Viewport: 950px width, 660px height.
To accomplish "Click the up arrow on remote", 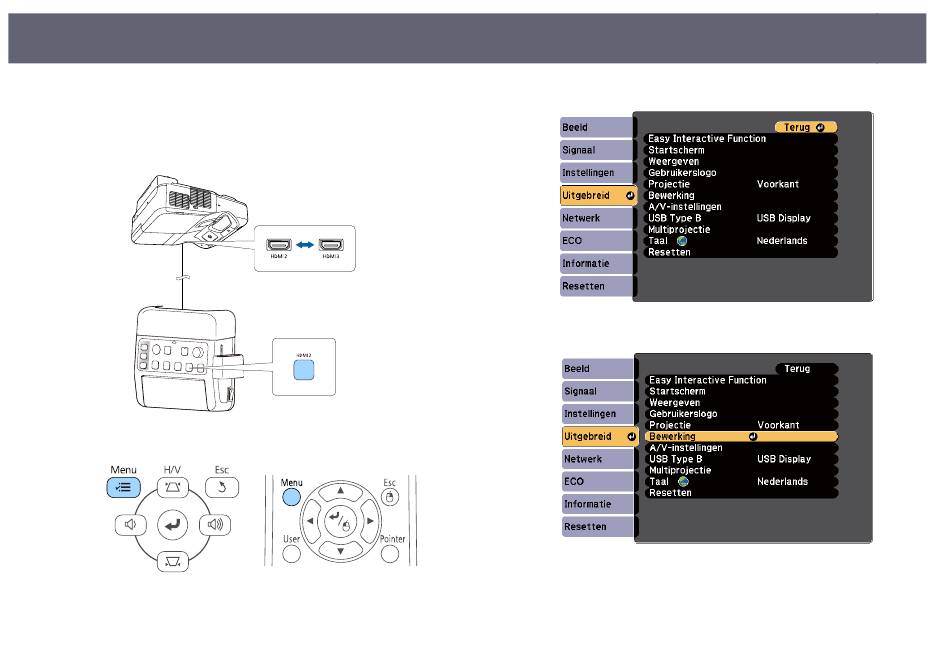I will click(340, 490).
